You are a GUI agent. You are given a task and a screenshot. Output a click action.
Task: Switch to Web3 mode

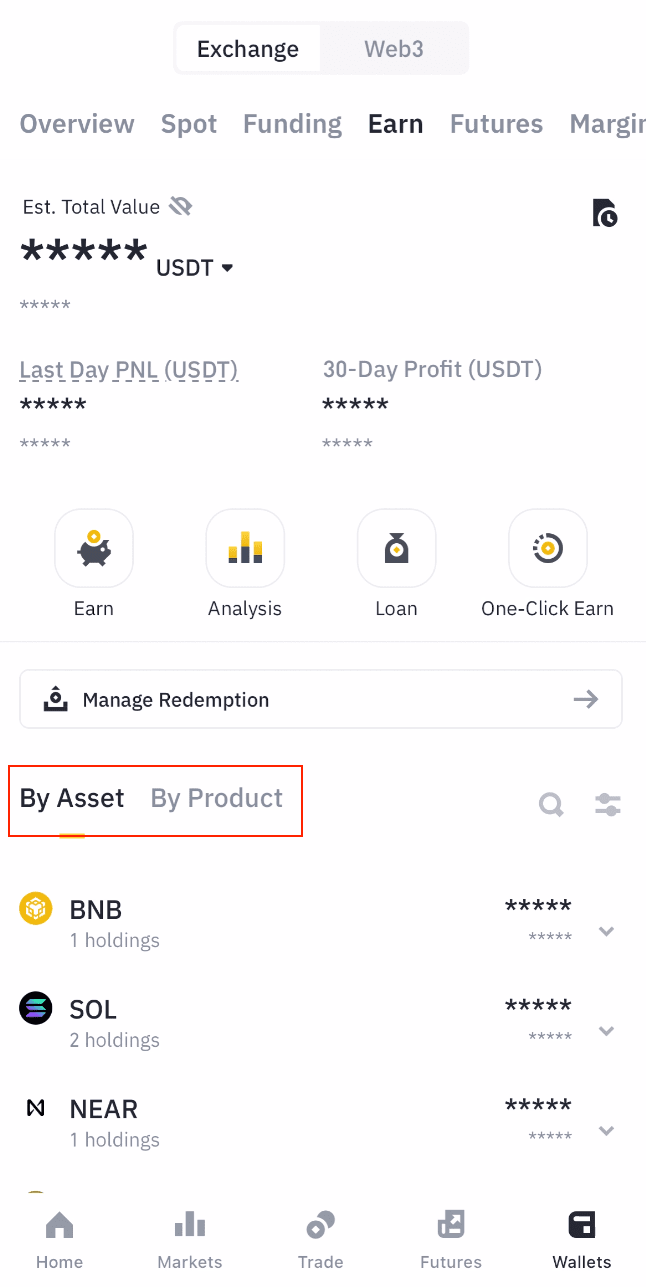click(x=394, y=49)
